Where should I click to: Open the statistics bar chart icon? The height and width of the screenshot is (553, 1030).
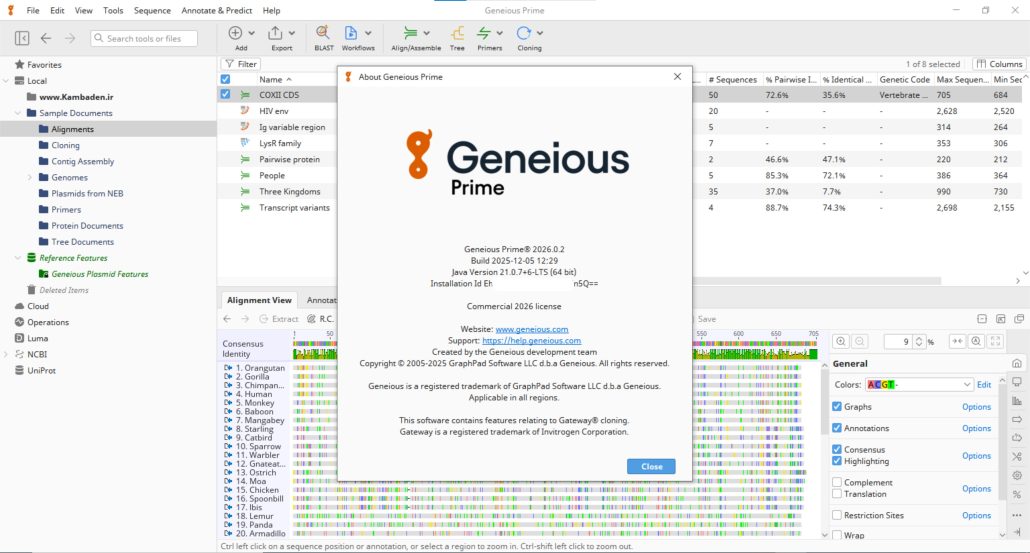tap(1017, 401)
